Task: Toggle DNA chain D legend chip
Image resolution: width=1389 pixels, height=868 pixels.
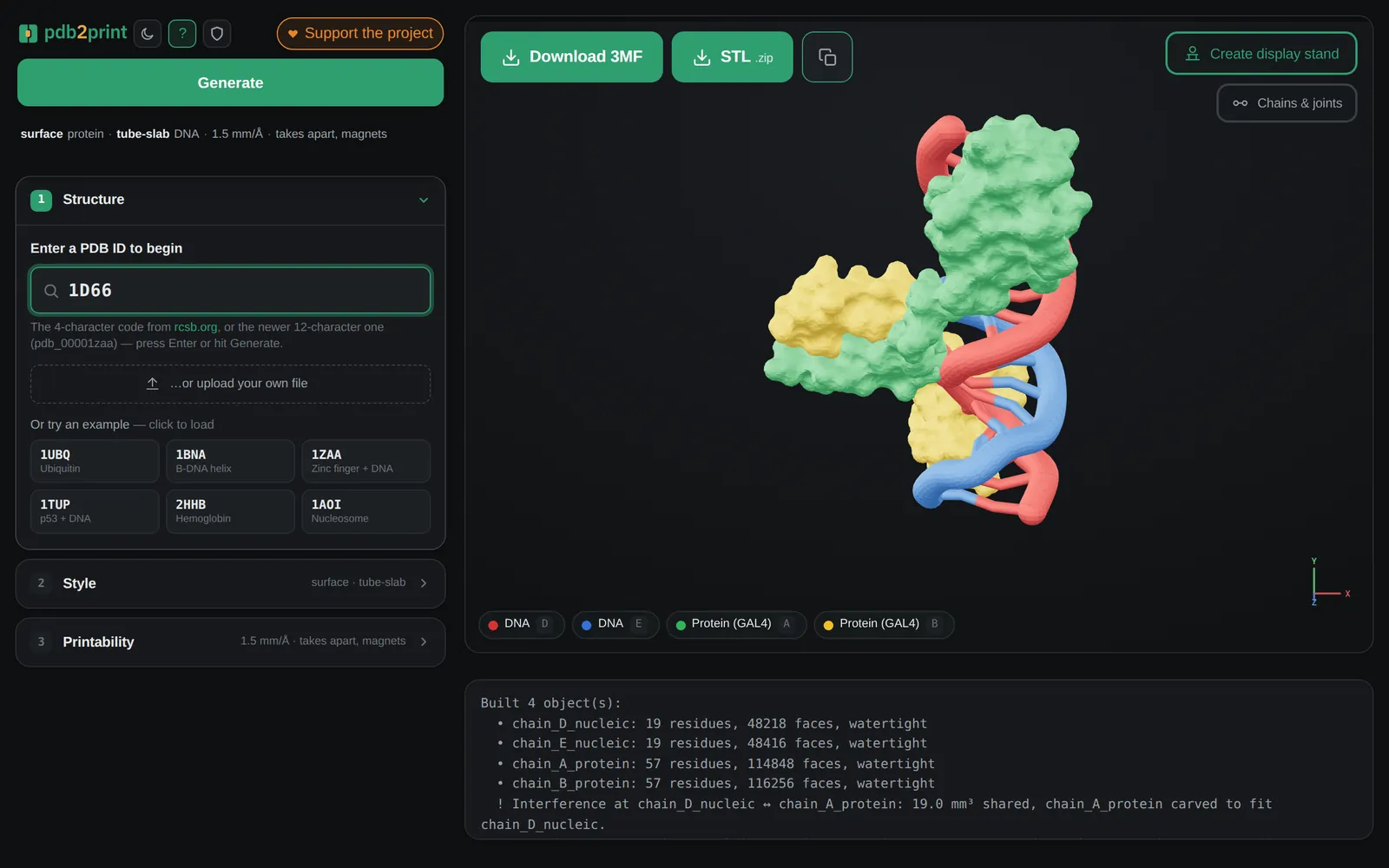Action: (521, 624)
